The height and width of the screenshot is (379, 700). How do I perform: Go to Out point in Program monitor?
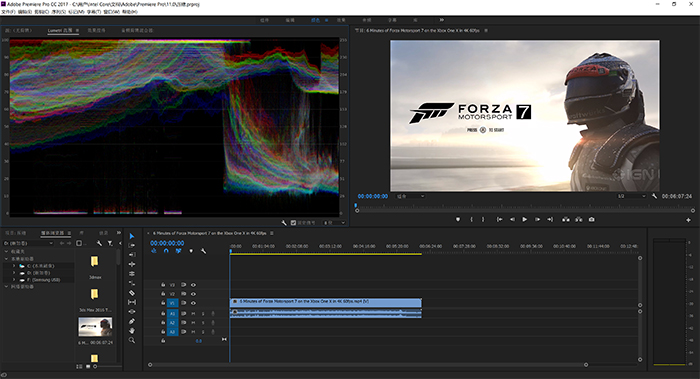pos(550,219)
